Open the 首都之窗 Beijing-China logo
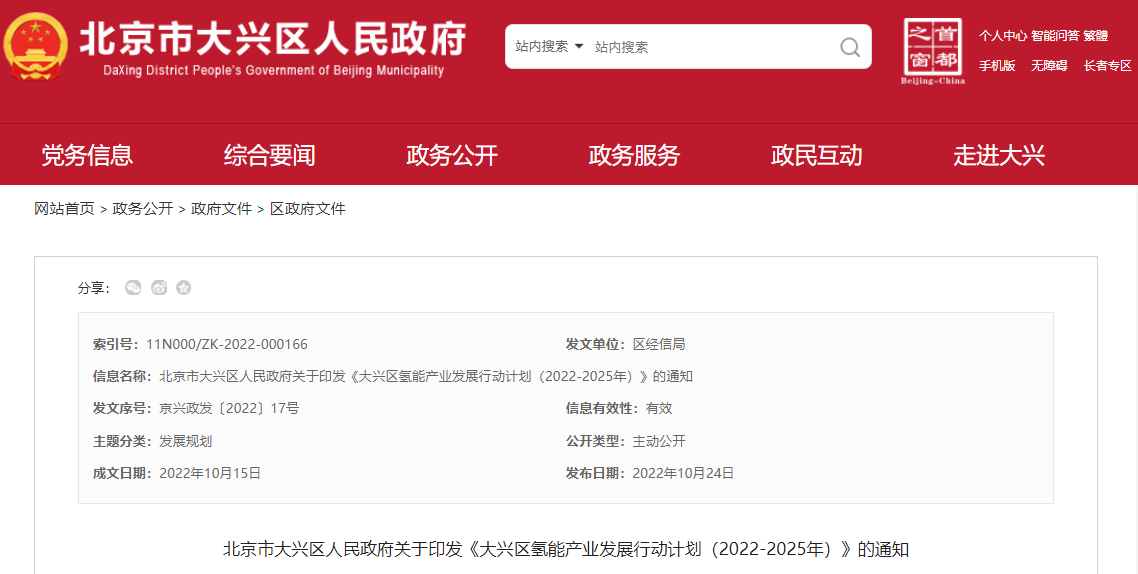Screen dimensions: 1138x574 [x=932, y=51]
